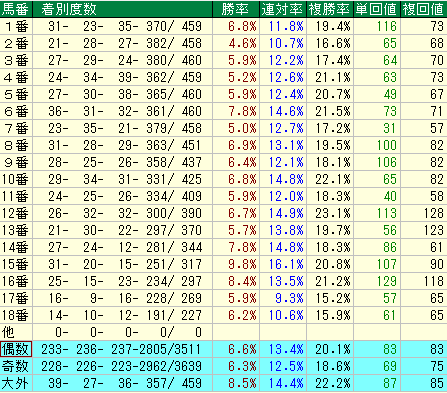Click the outlined 偶数 row label
The width and height of the screenshot is (447, 393).
click(x=16, y=349)
